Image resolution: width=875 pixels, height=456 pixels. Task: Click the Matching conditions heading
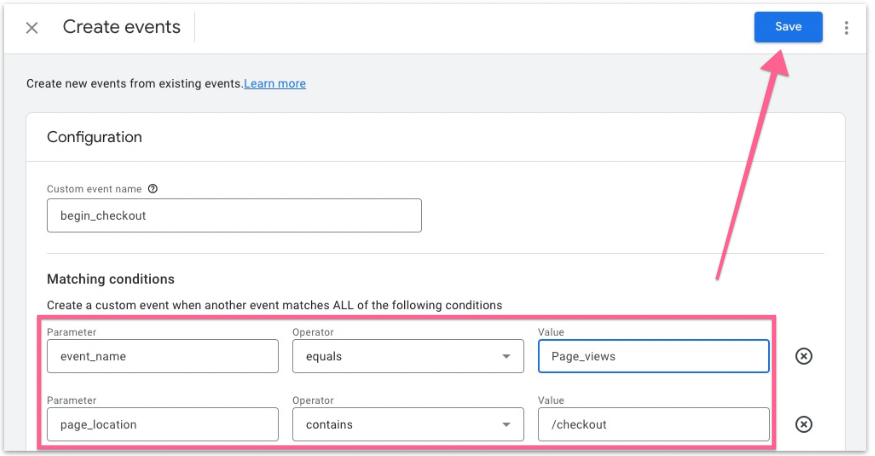click(111, 279)
